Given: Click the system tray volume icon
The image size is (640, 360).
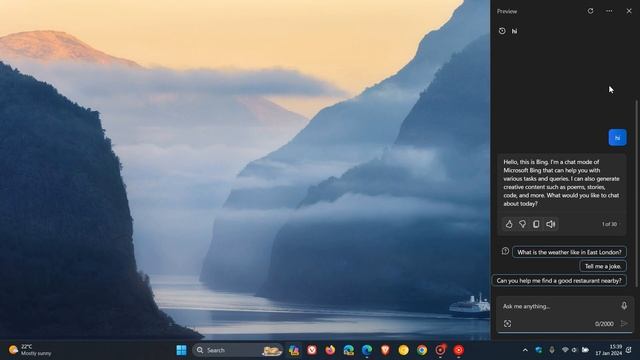Looking at the screenshot, I should click(x=574, y=350).
